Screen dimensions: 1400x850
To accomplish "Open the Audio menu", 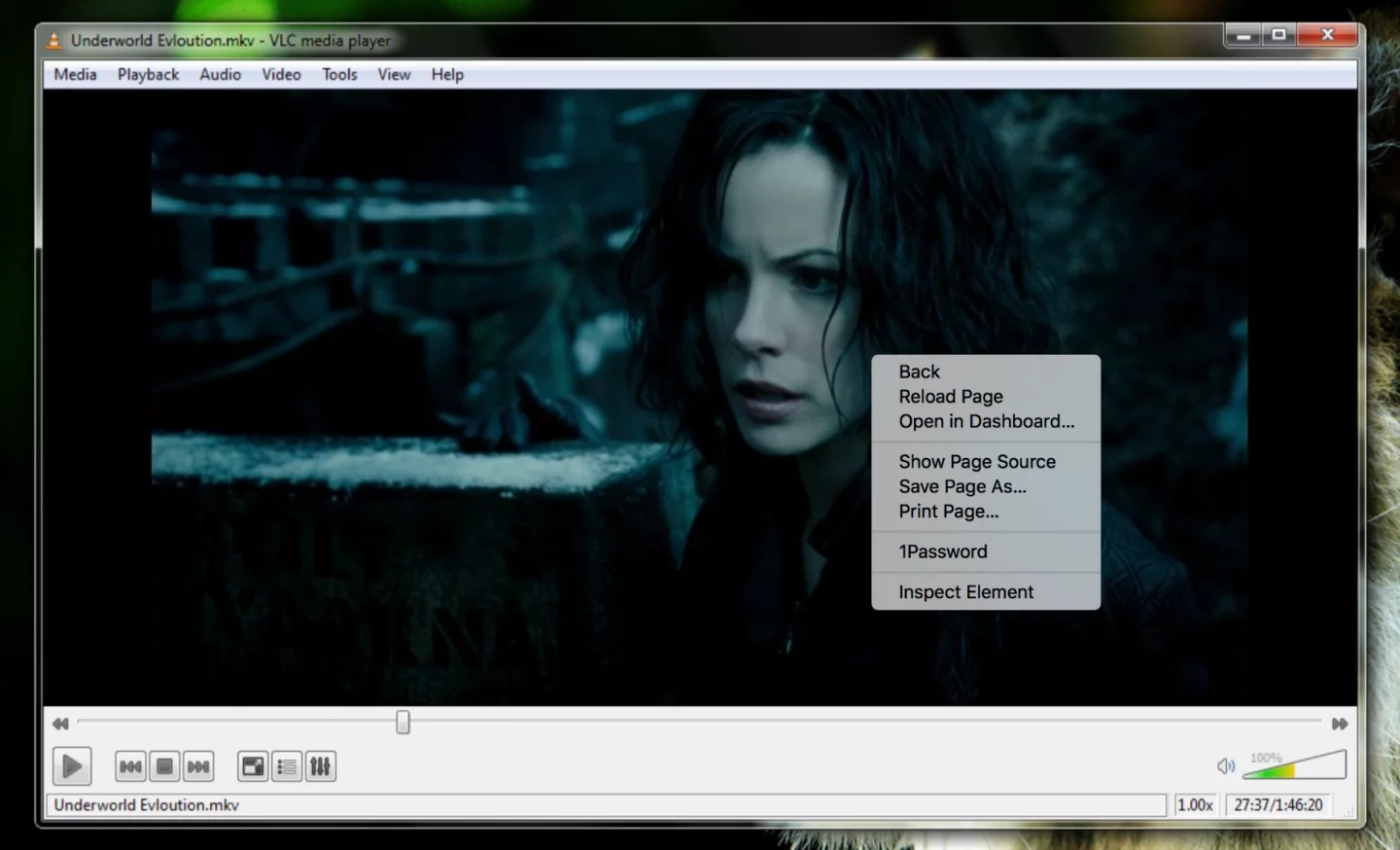I will [x=220, y=74].
